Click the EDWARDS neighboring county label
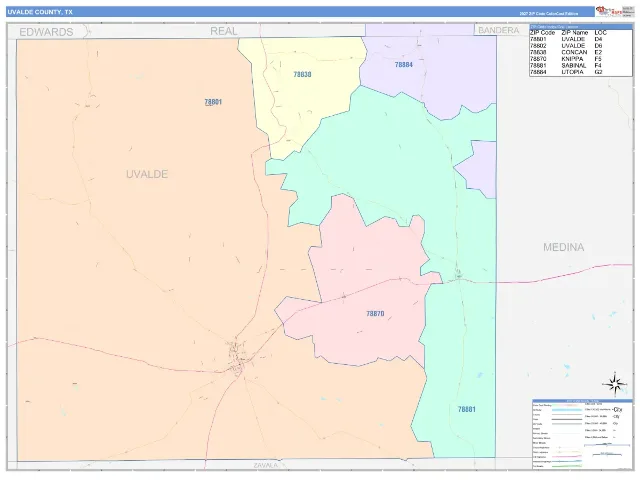Viewport: 640px width, 480px height. coord(46,32)
